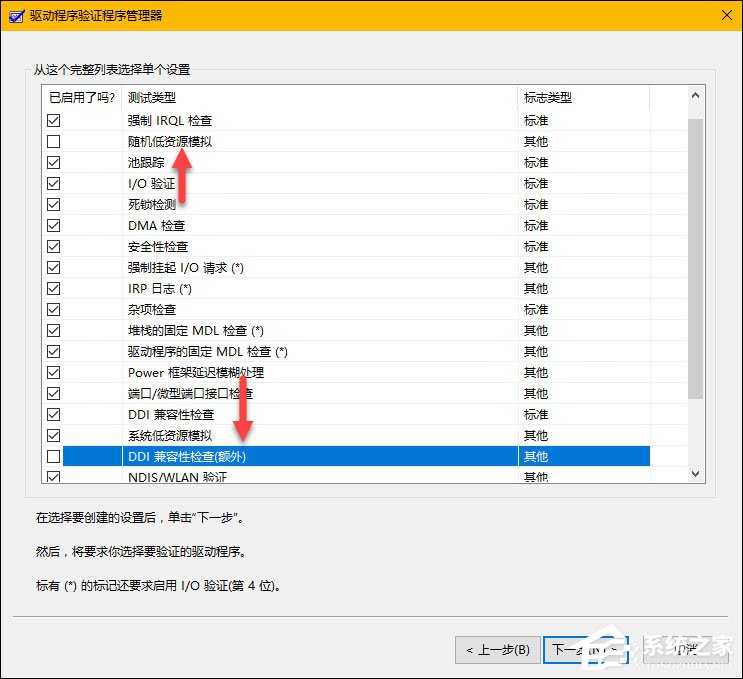Click 其他 flag cell of 随机低资源模拟 row
Image resolution: width=743 pixels, height=679 pixels.
pyautogui.click(x=536, y=142)
